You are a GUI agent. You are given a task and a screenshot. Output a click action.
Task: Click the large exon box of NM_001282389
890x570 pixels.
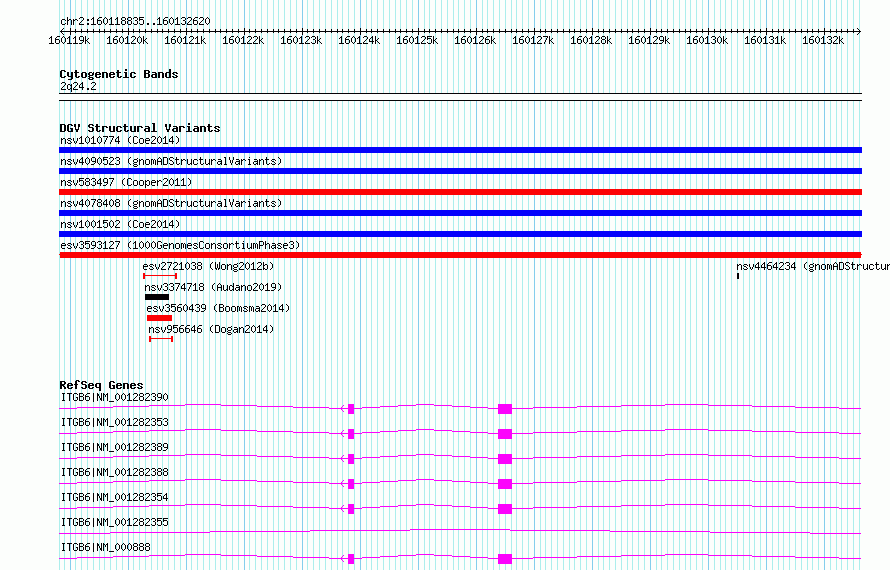[505, 459]
